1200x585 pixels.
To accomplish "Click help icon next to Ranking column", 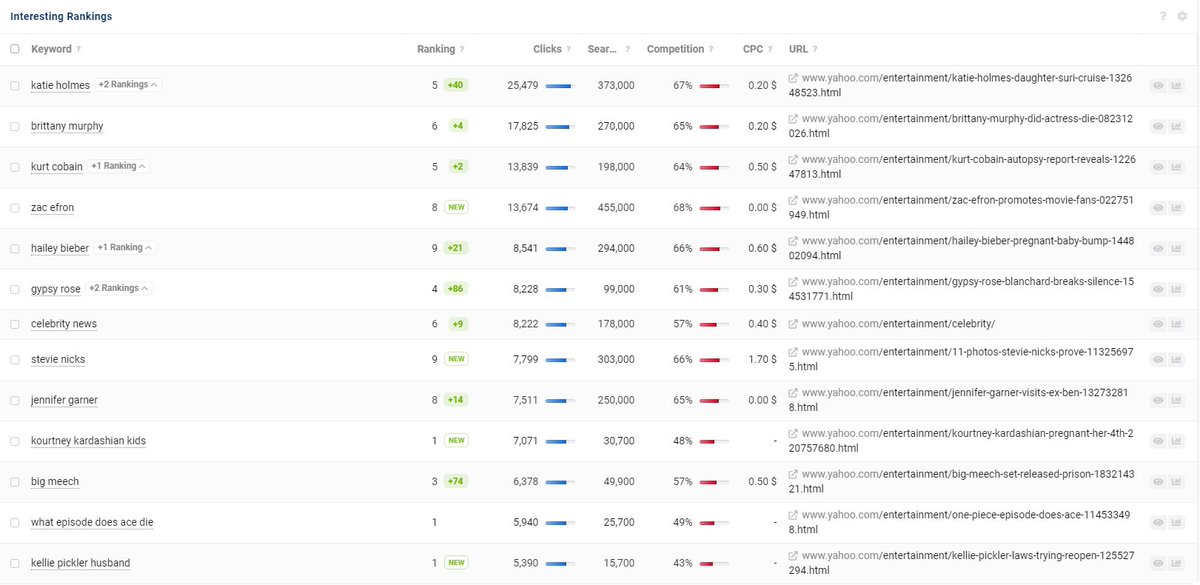I will [462, 49].
